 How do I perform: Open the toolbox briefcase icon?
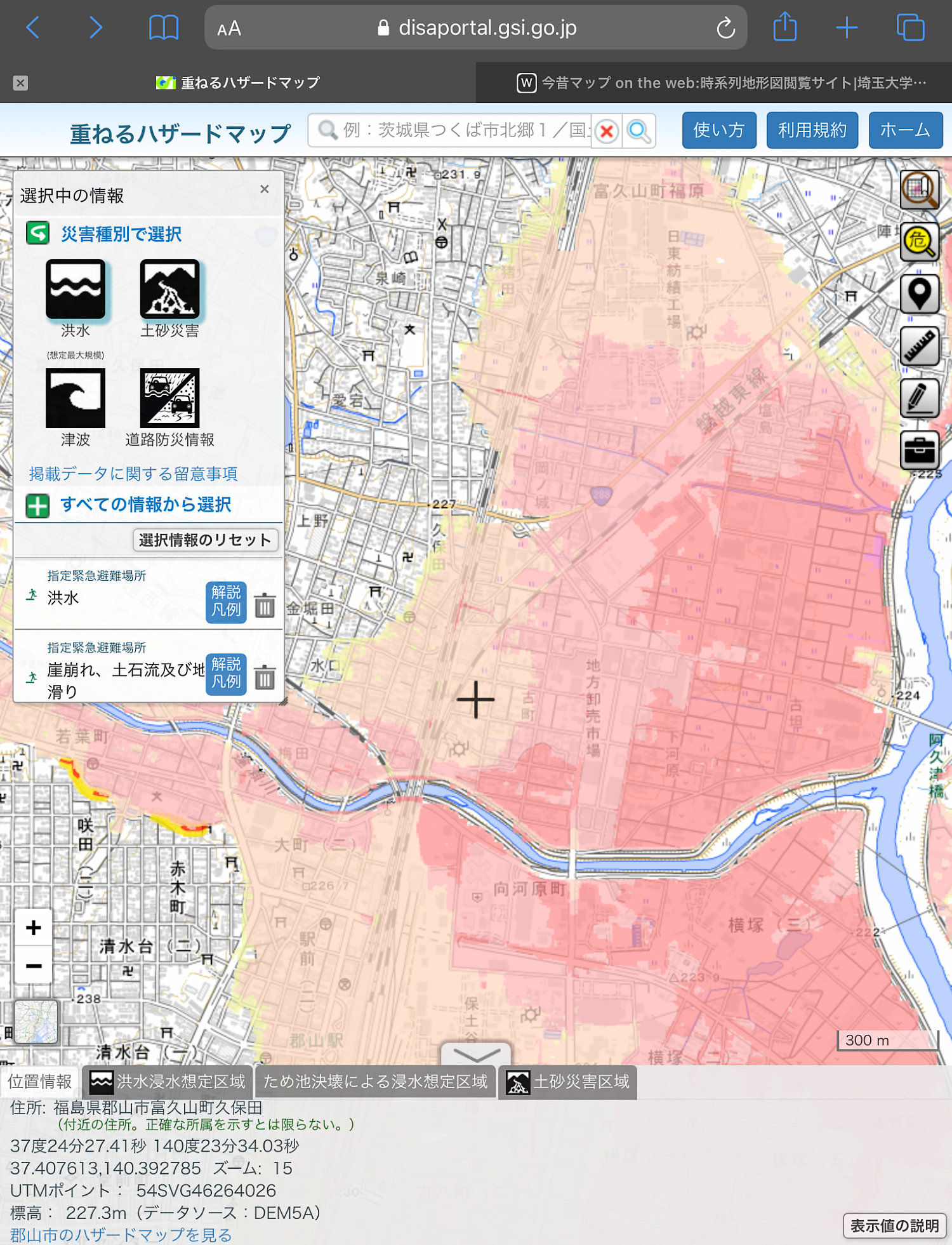tap(920, 450)
